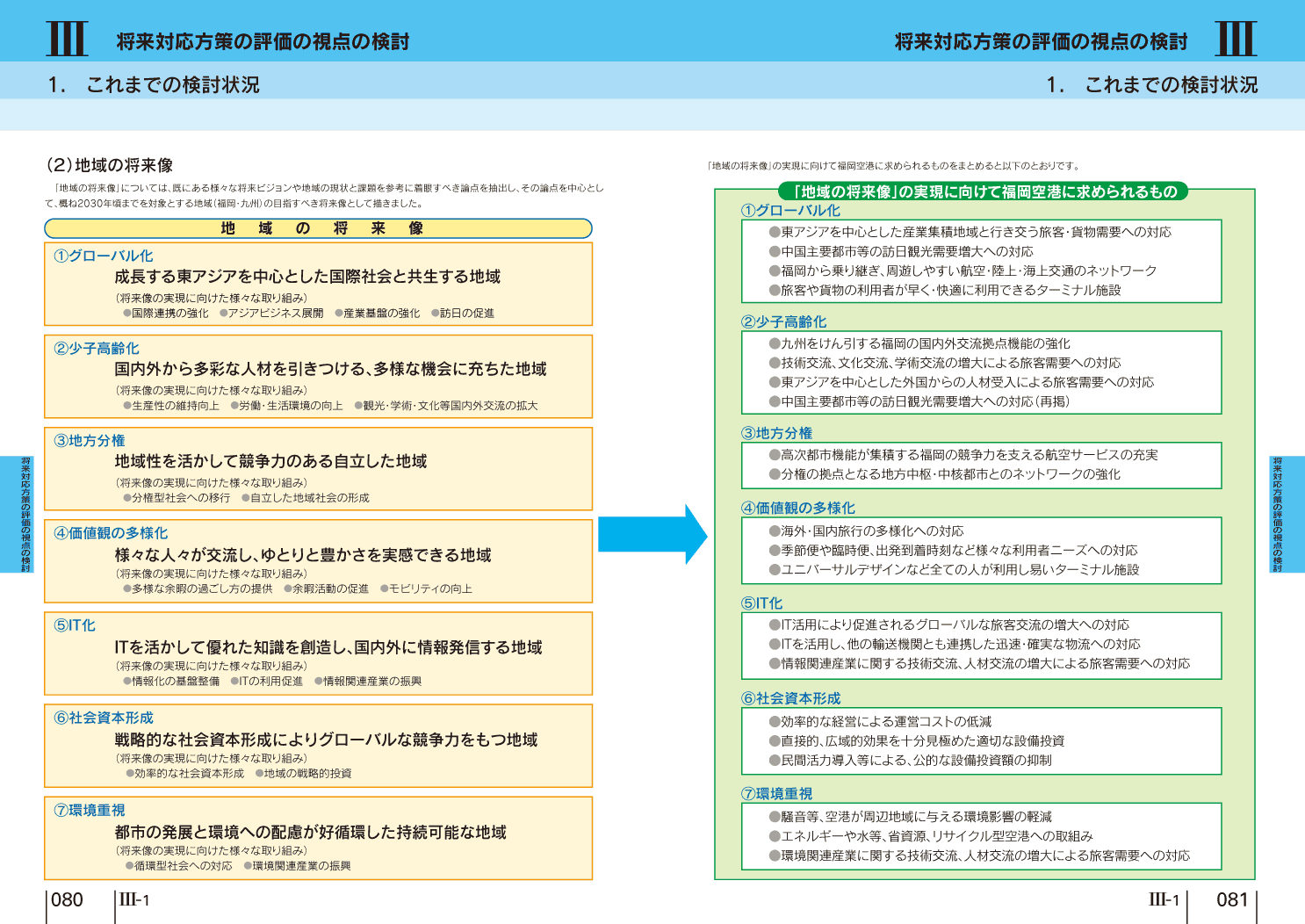Click line IT活用により促進されるグローバルな旅客交流
This screenshot has width=1305, height=924.
[x=949, y=624]
